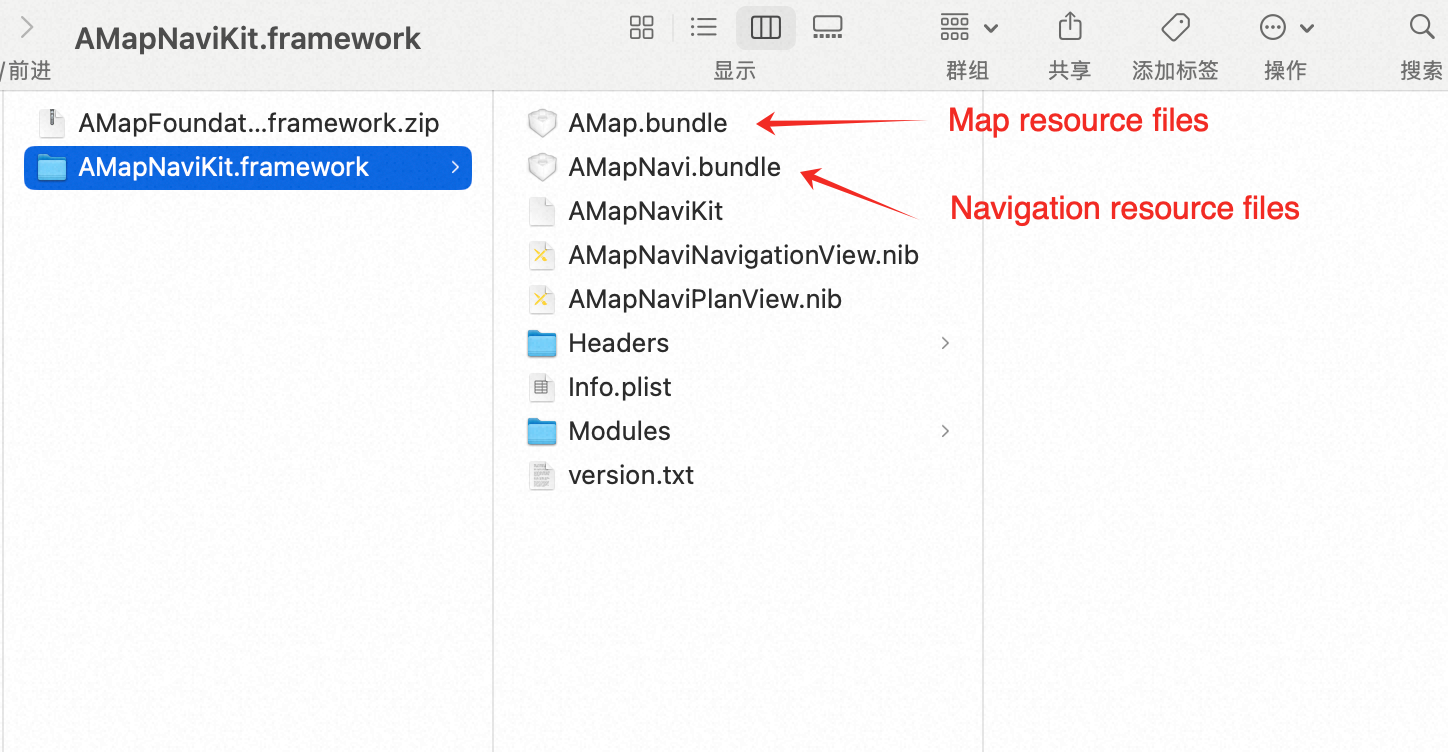The width and height of the screenshot is (1448, 752).
Task: Switch to icon grid view
Action: click(x=642, y=27)
